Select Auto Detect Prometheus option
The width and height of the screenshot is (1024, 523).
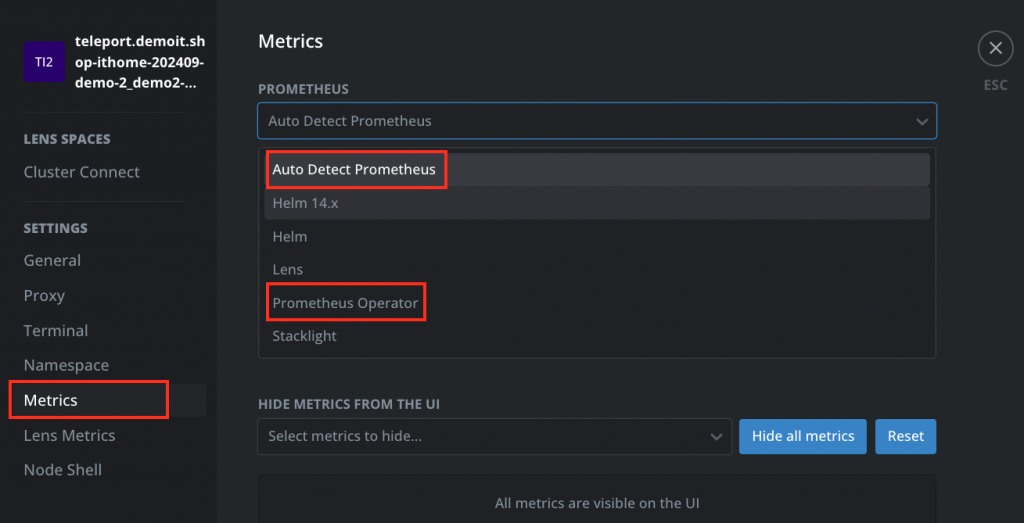354,170
